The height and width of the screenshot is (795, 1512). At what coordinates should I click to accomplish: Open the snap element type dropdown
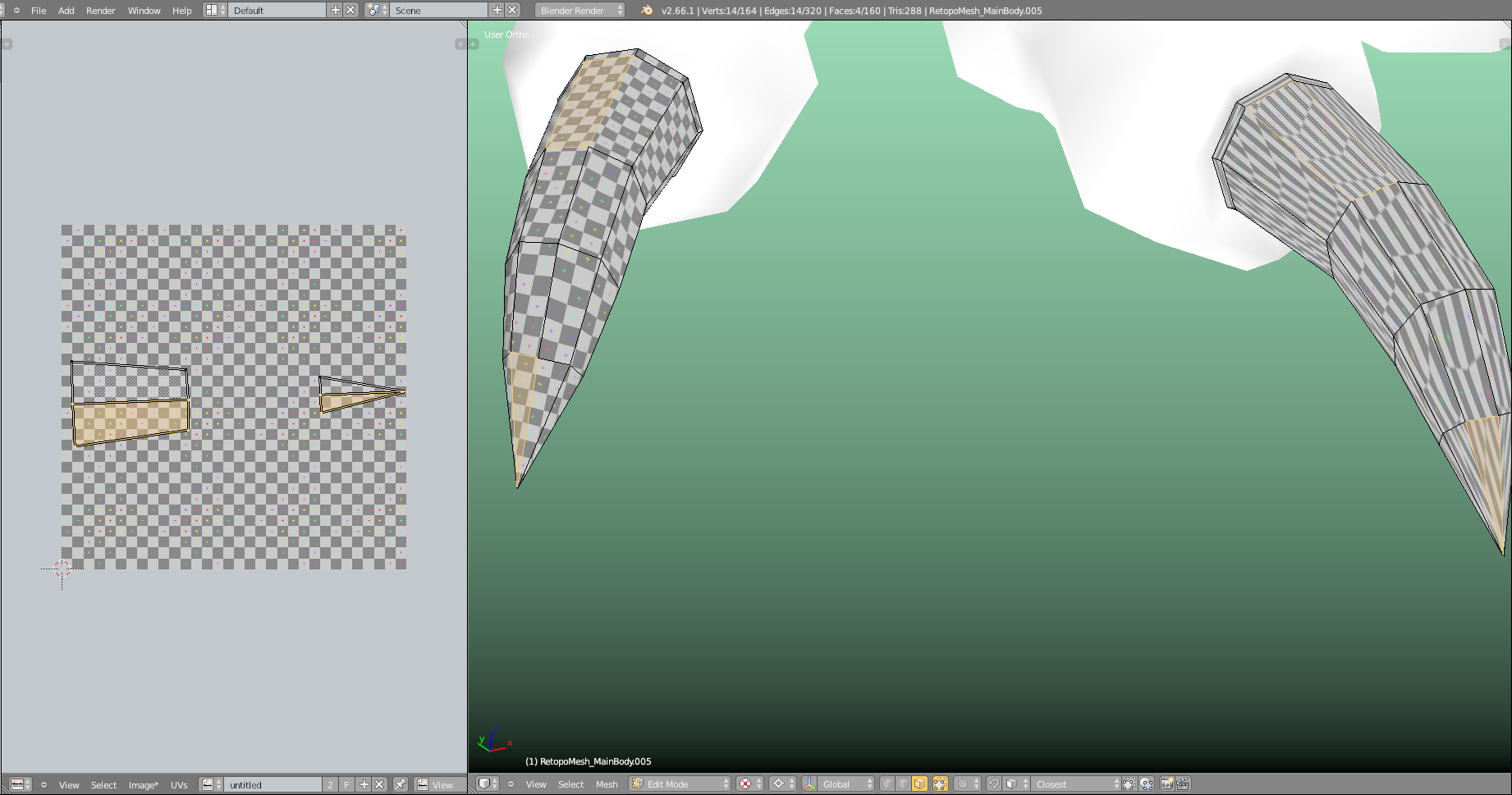1016,784
